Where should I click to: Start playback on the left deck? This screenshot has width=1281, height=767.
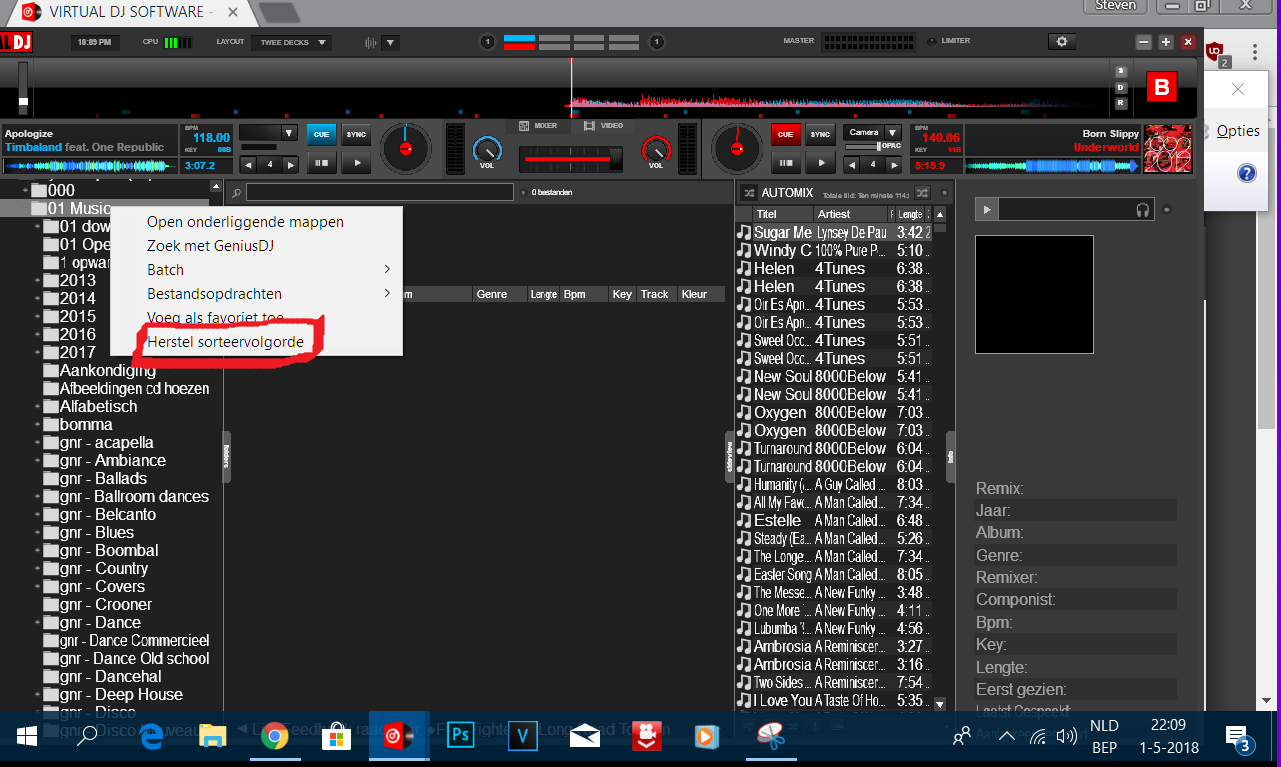pos(356,163)
